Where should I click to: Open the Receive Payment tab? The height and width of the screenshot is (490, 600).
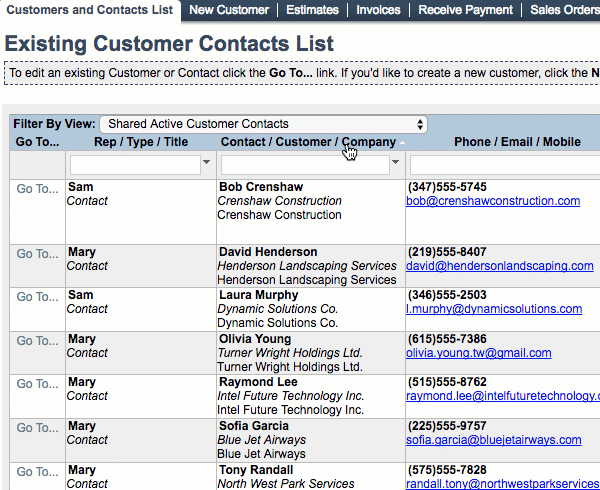tap(465, 10)
